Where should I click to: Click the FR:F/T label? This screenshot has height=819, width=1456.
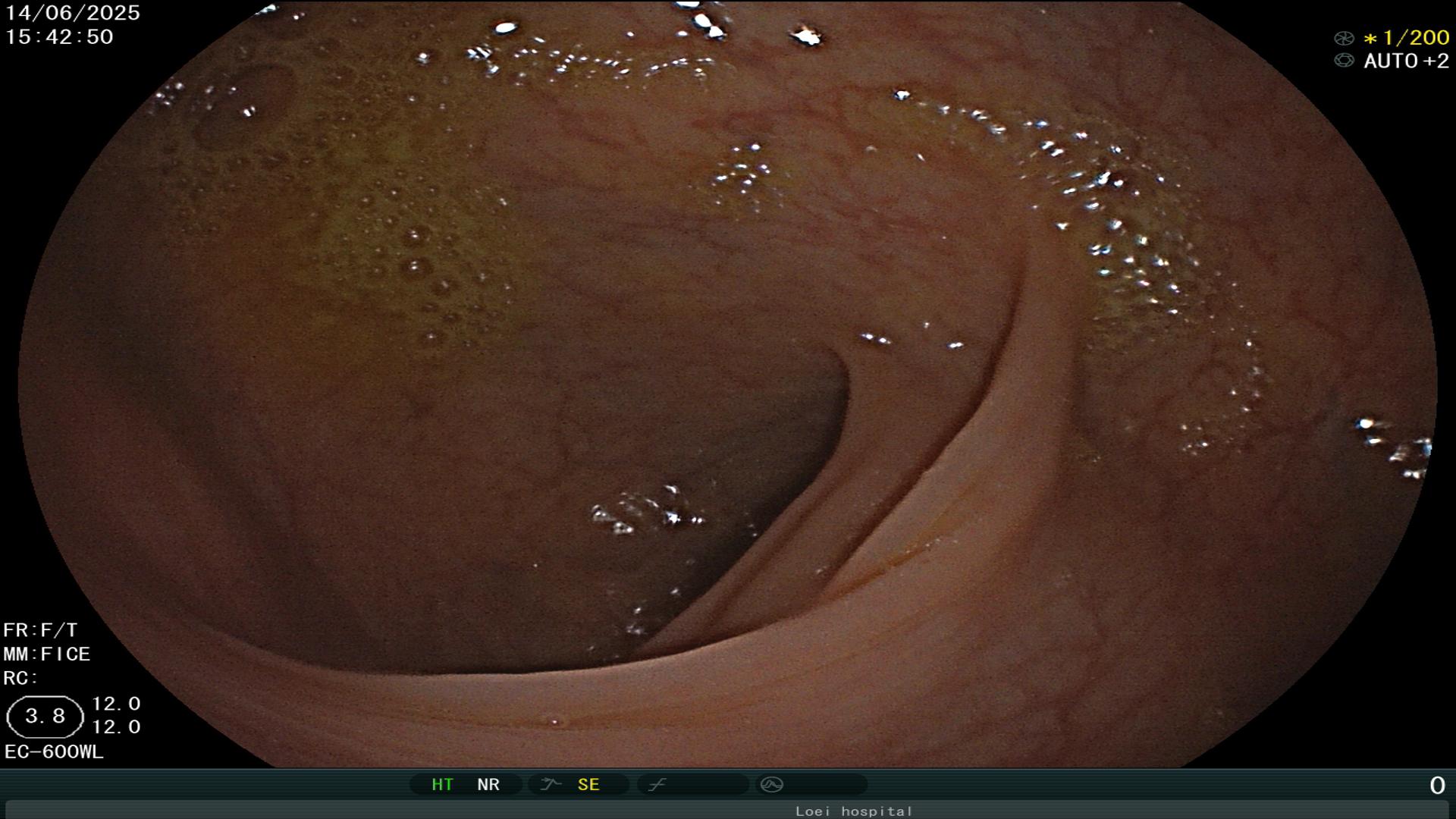(x=40, y=630)
